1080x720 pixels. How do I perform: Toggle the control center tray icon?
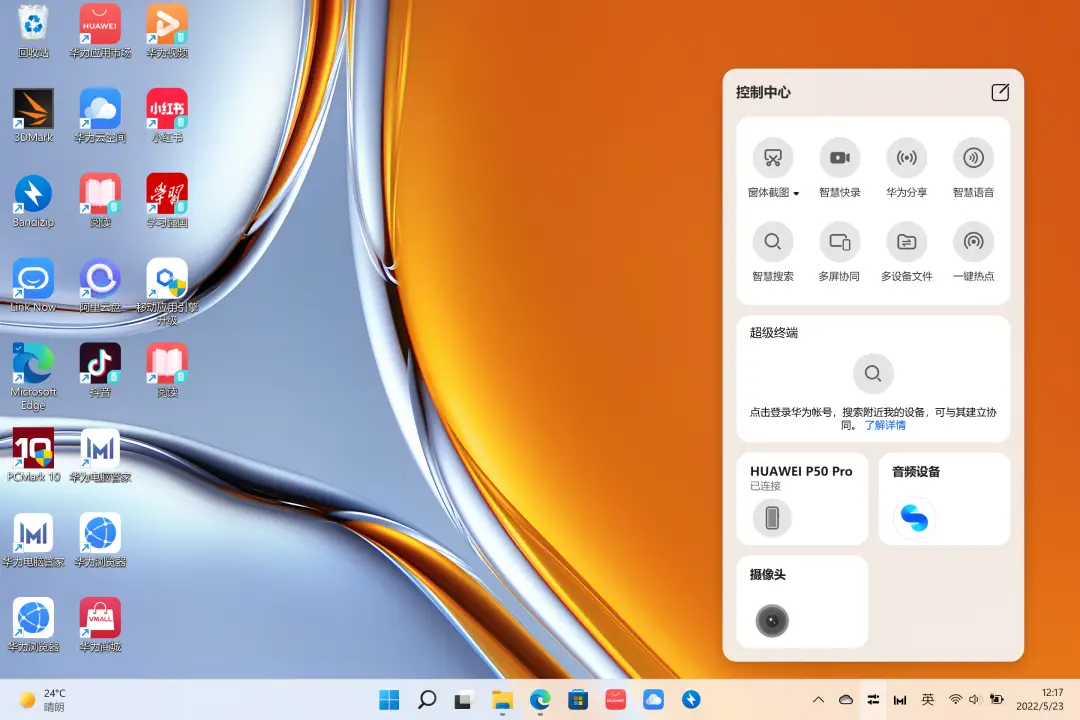click(873, 700)
